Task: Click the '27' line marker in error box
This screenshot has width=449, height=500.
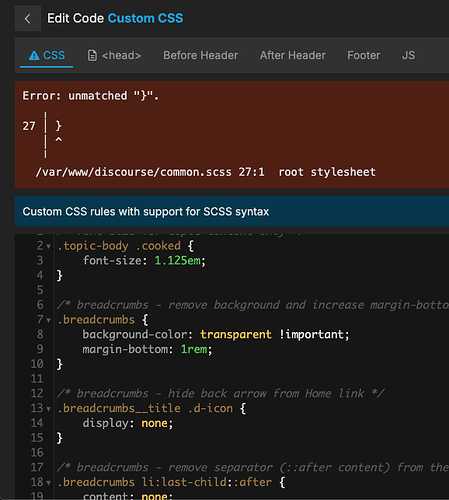Action: tap(29, 126)
